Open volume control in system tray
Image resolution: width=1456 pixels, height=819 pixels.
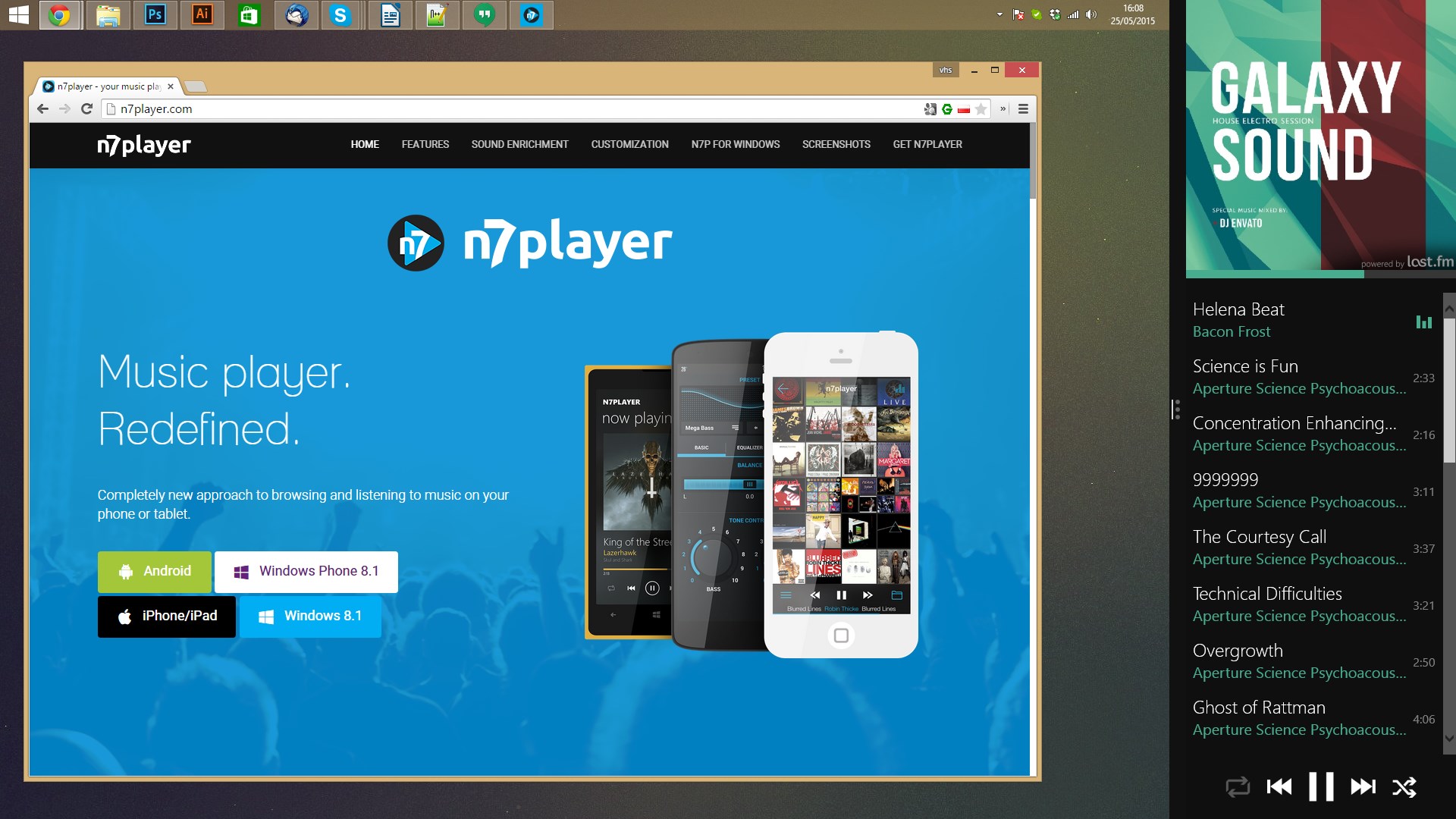pos(1091,14)
